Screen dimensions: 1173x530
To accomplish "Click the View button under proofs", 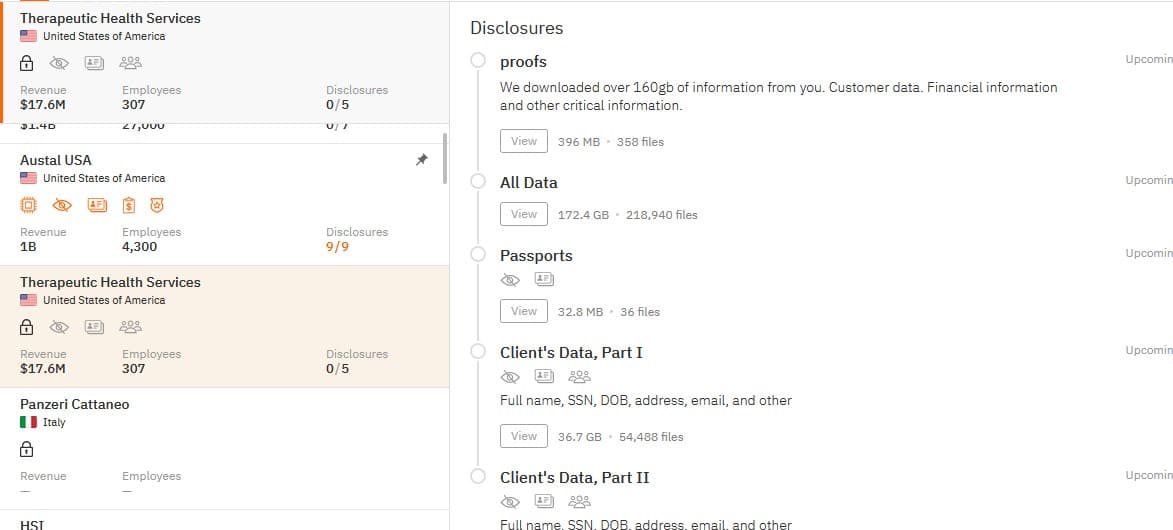I will click(524, 141).
